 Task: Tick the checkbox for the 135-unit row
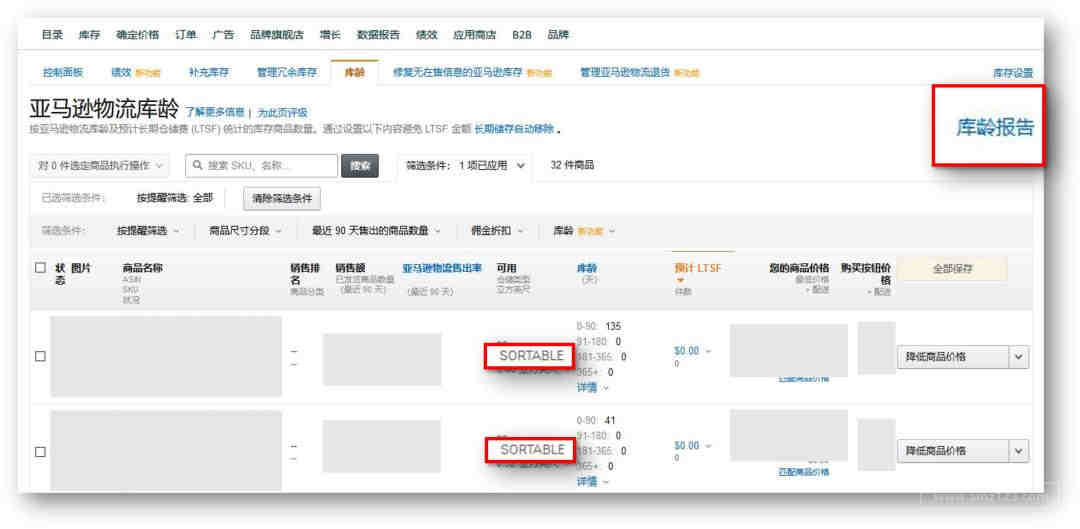coord(41,356)
